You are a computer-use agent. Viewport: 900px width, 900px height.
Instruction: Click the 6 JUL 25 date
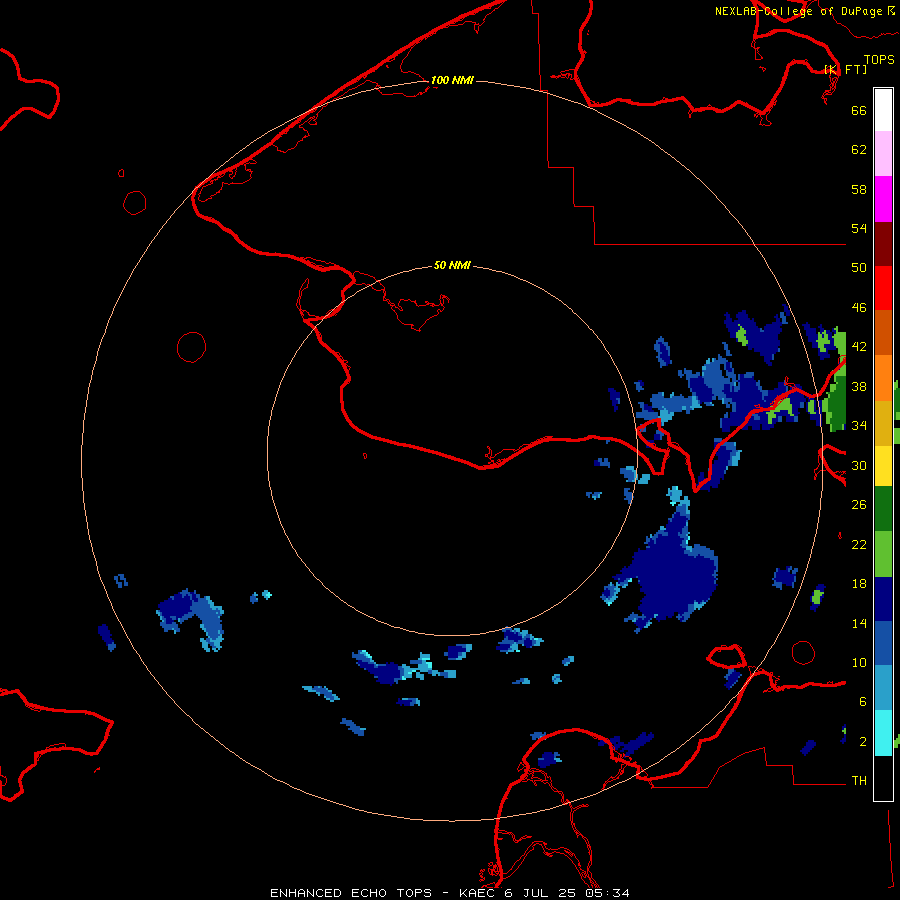[540, 893]
